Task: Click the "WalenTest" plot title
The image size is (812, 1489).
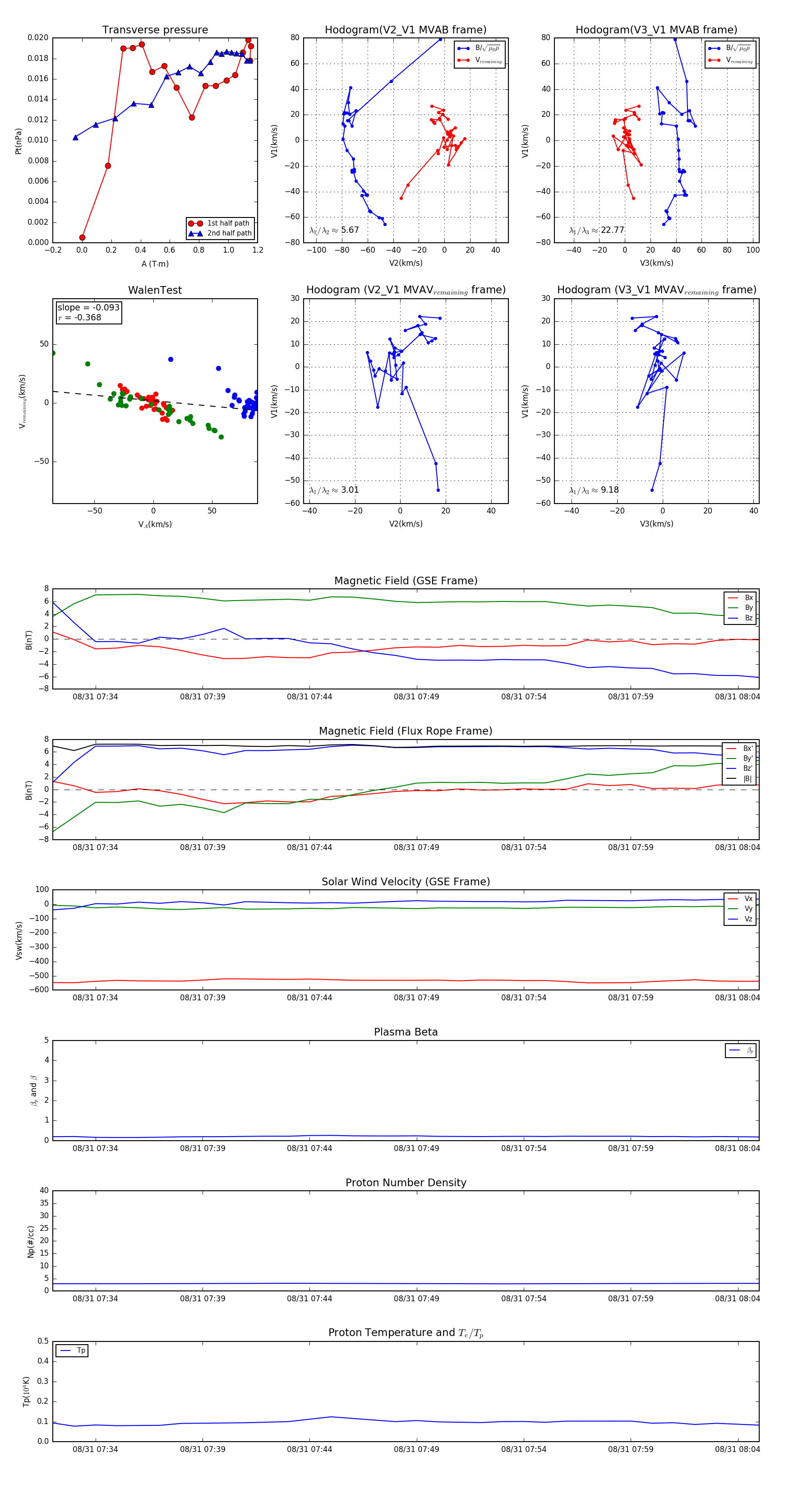Action: (155, 290)
